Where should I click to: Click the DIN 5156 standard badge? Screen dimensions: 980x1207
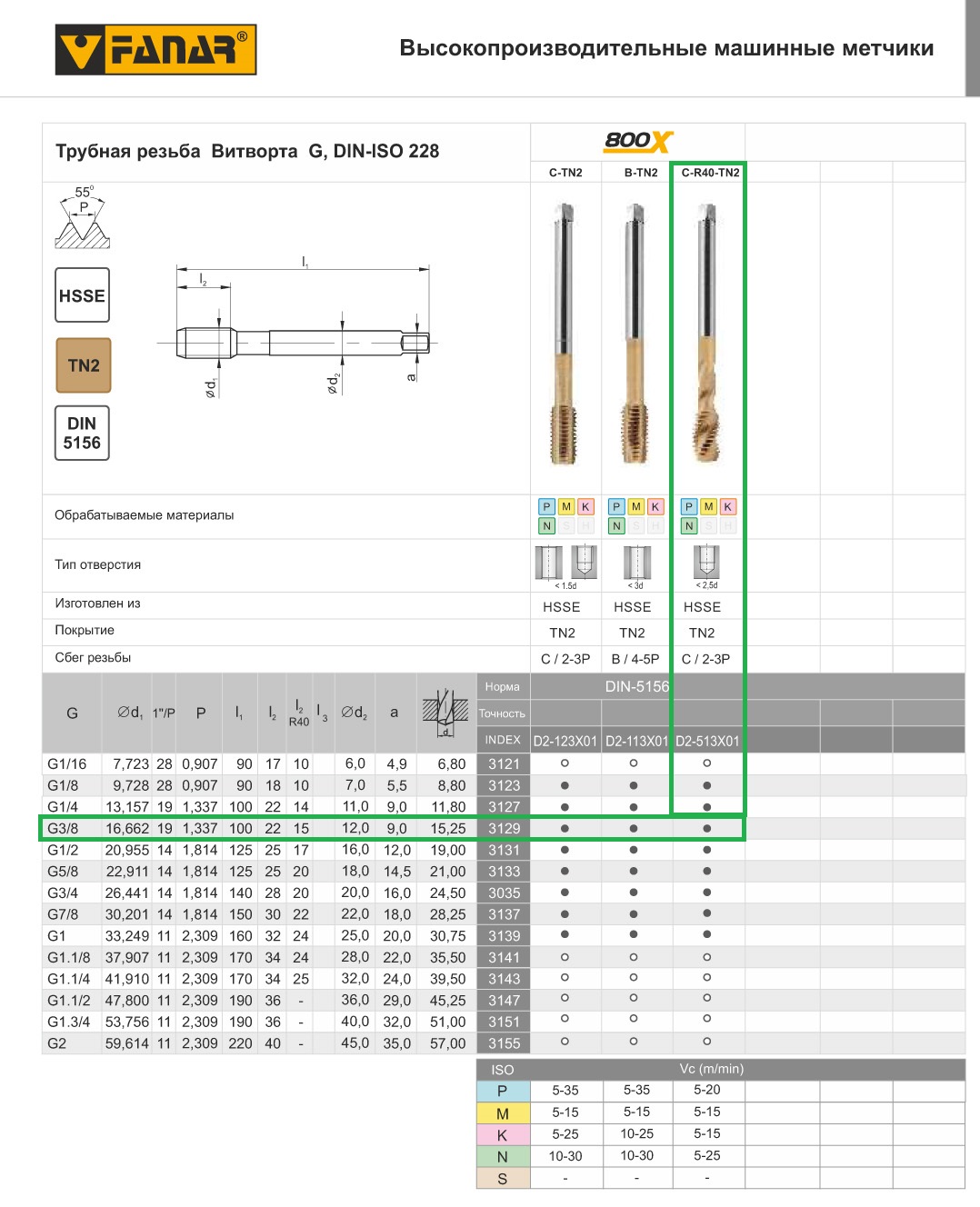point(82,433)
